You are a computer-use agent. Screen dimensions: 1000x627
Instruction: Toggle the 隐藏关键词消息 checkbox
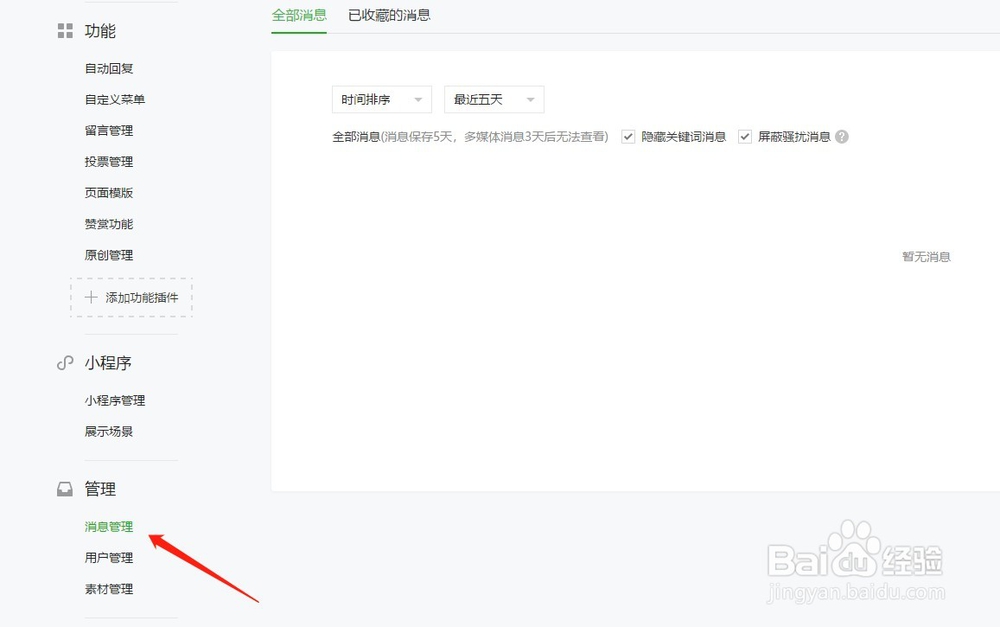click(628, 136)
